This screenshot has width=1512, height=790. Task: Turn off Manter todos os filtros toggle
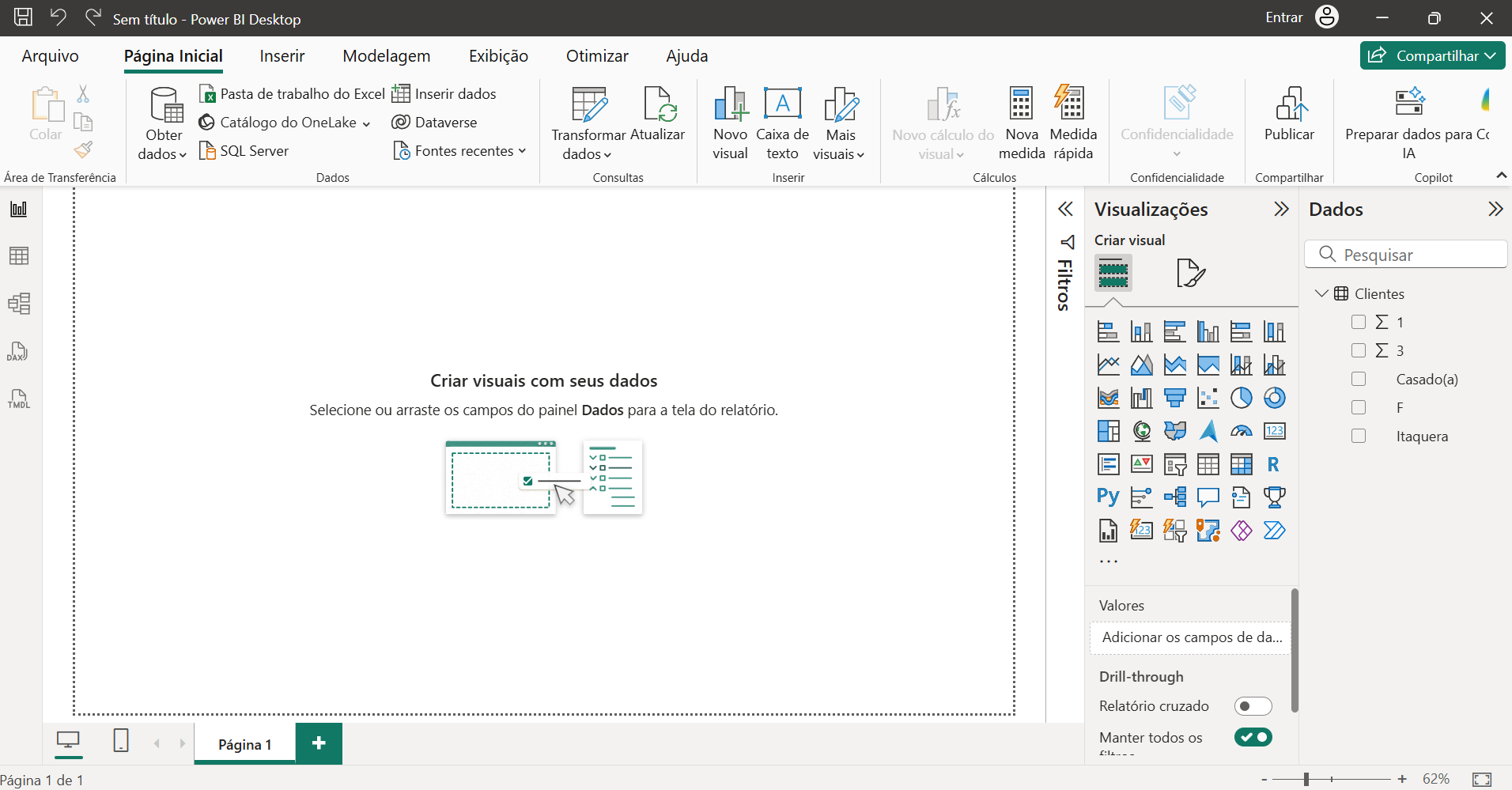pos(1253,737)
